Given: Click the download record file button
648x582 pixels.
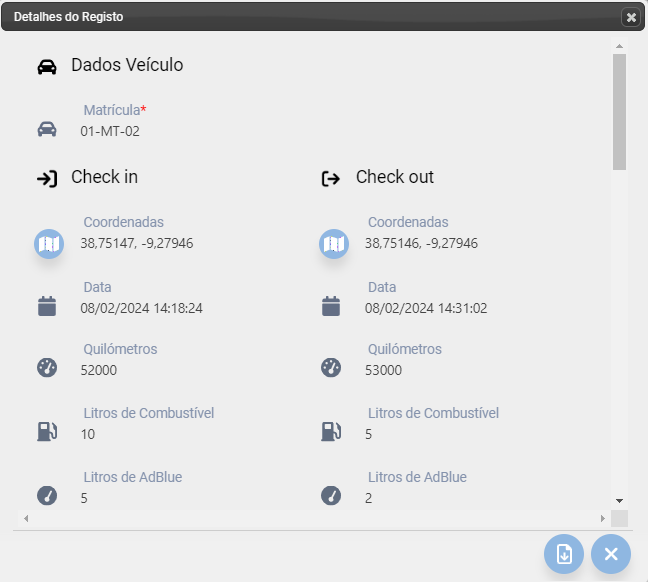Looking at the screenshot, I should [564, 554].
